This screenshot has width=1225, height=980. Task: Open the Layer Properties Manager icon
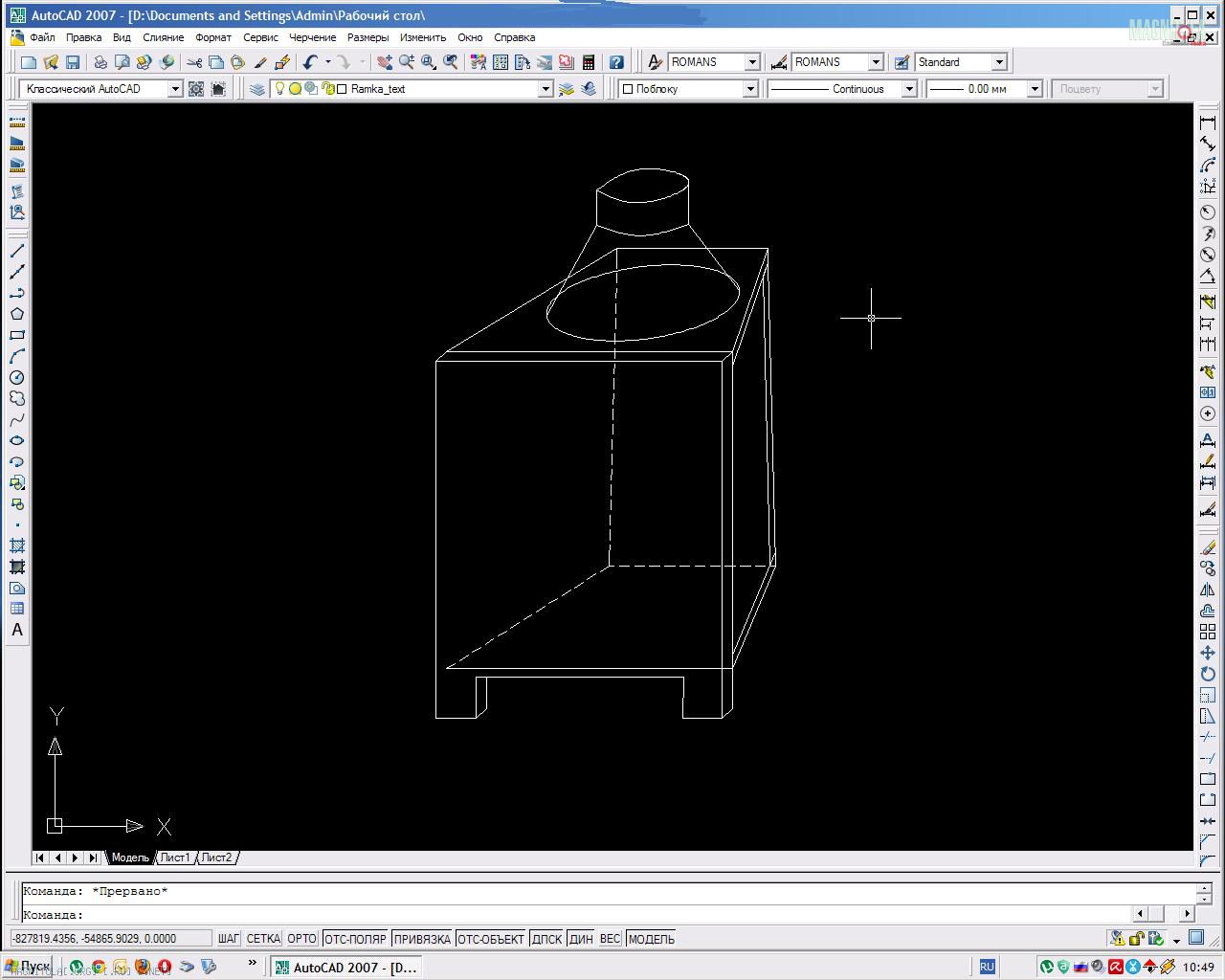point(257,89)
